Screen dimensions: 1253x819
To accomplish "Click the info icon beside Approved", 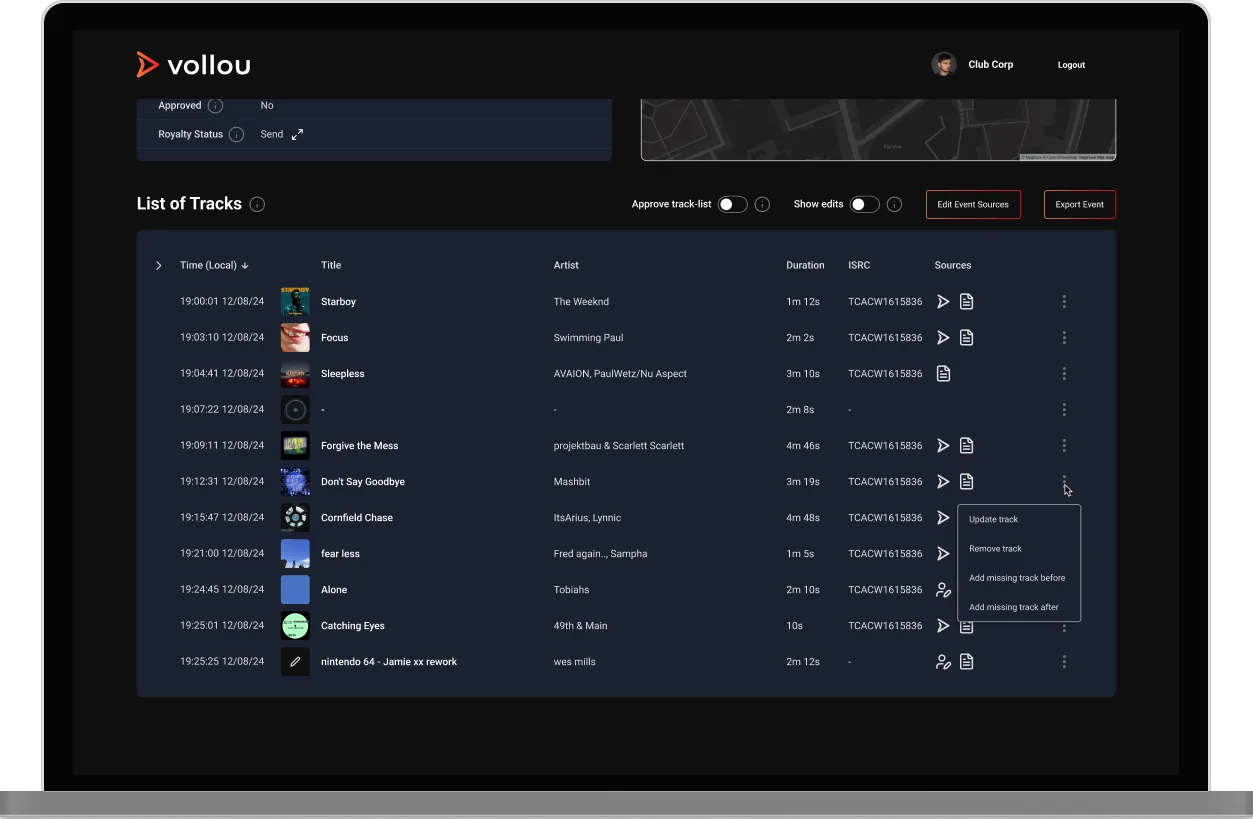I will tap(215, 106).
